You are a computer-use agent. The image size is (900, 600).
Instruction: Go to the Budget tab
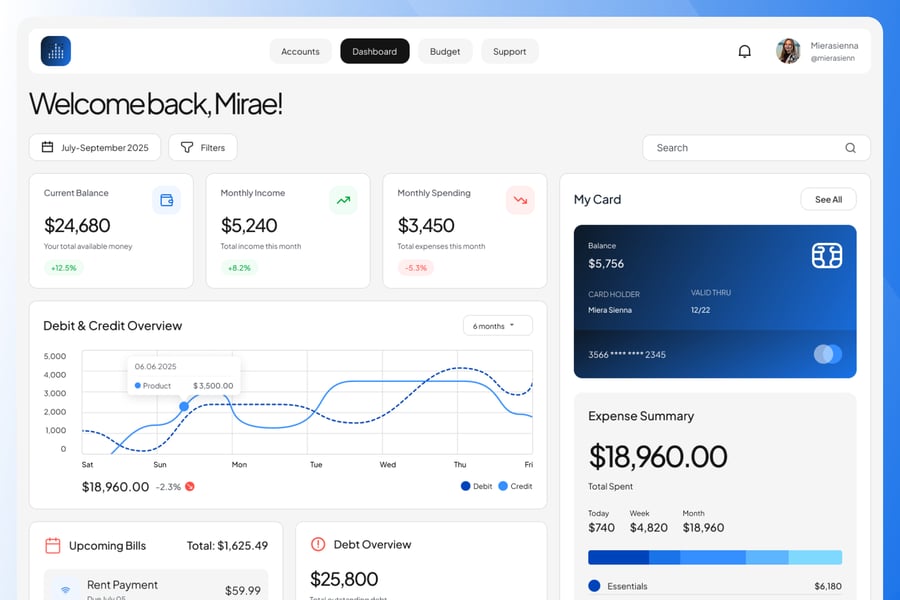[445, 51]
